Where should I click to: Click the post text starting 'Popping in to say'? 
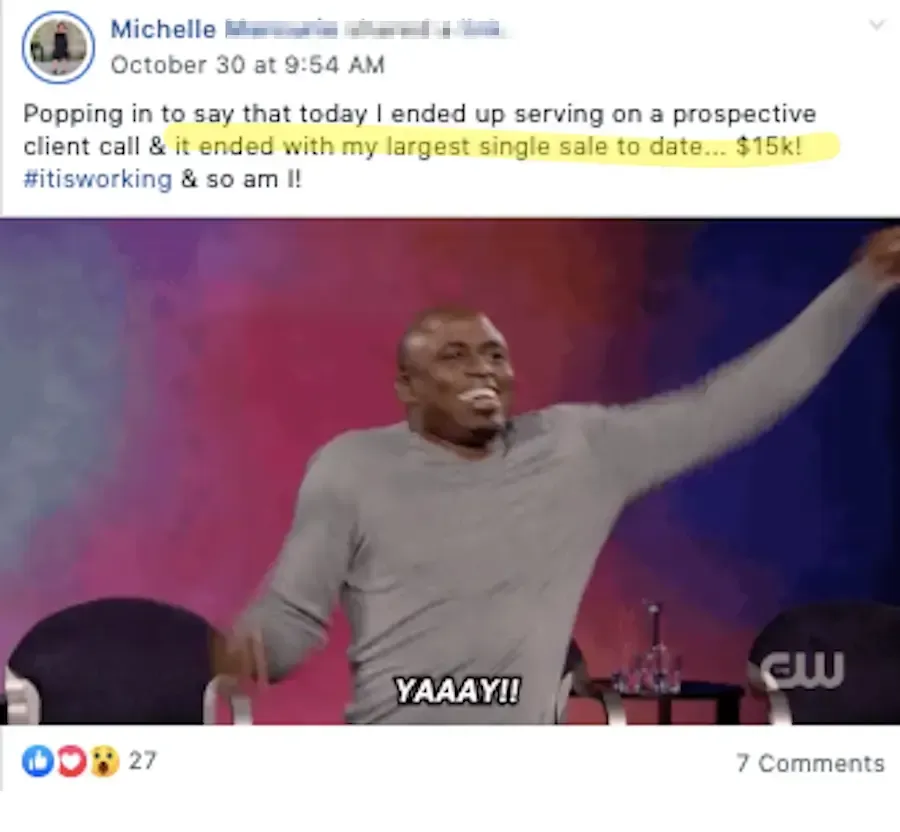(x=420, y=146)
